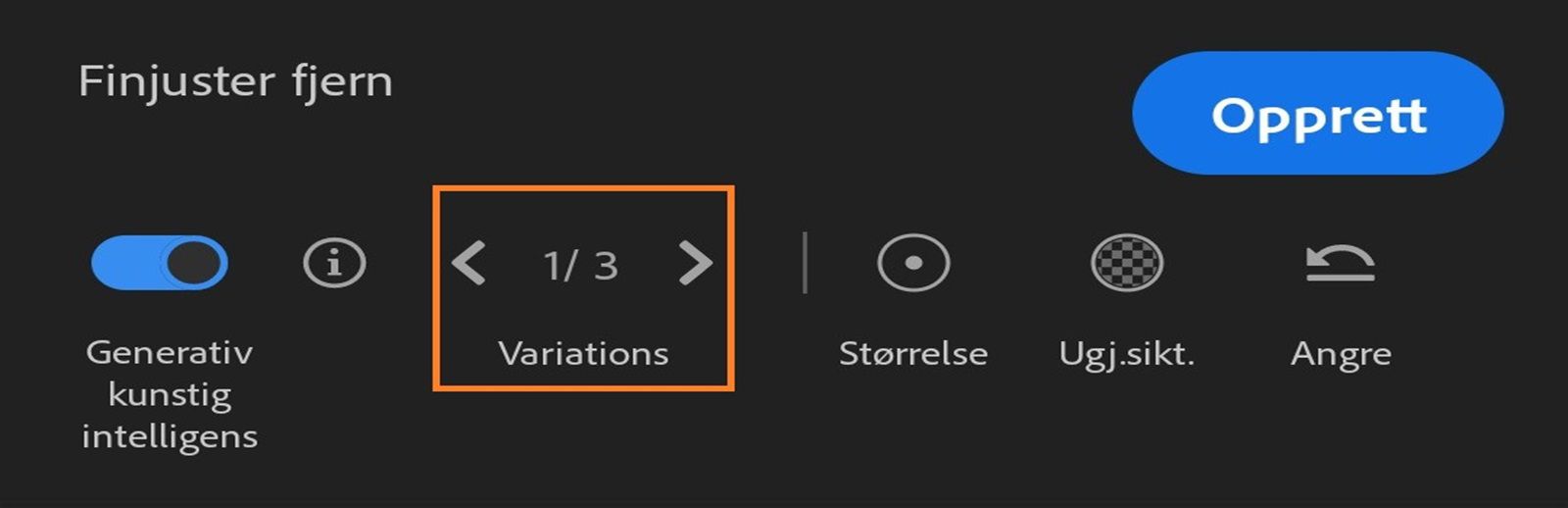Click the Variations label
Image resolution: width=1568 pixels, height=508 pixels.
tap(583, 353)
